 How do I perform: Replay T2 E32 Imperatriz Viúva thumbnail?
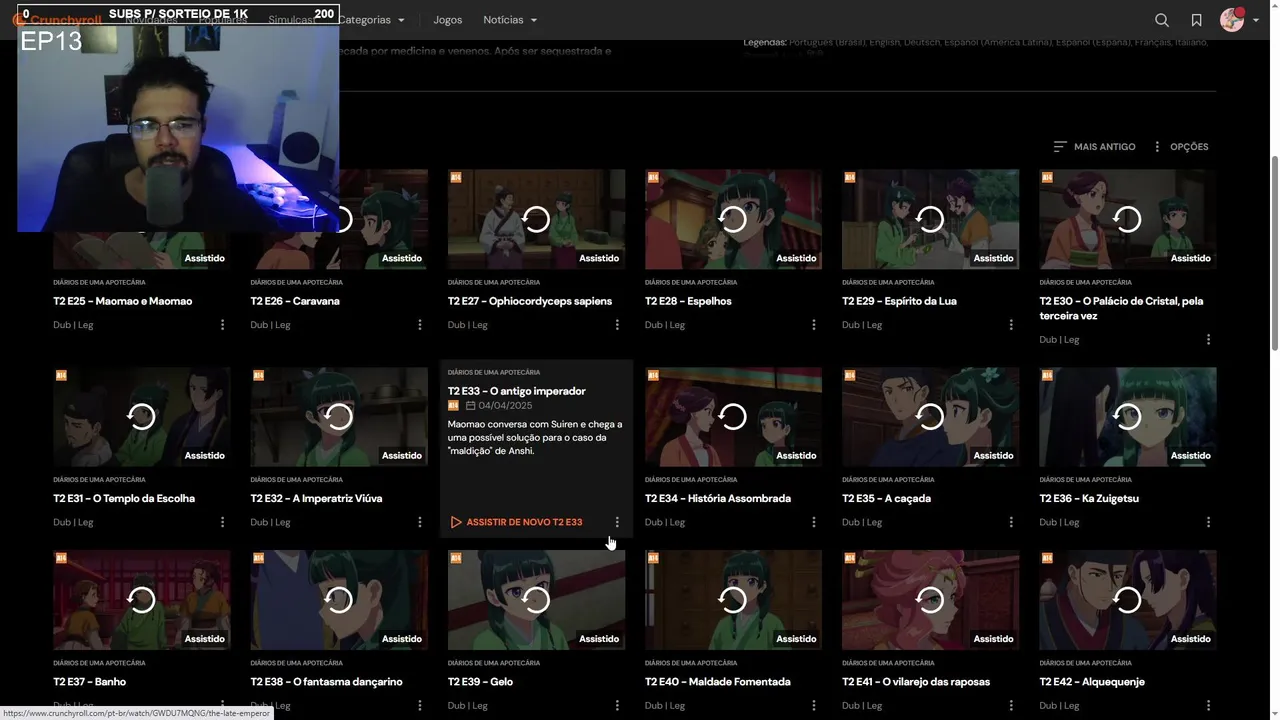(x=339, y=416)
